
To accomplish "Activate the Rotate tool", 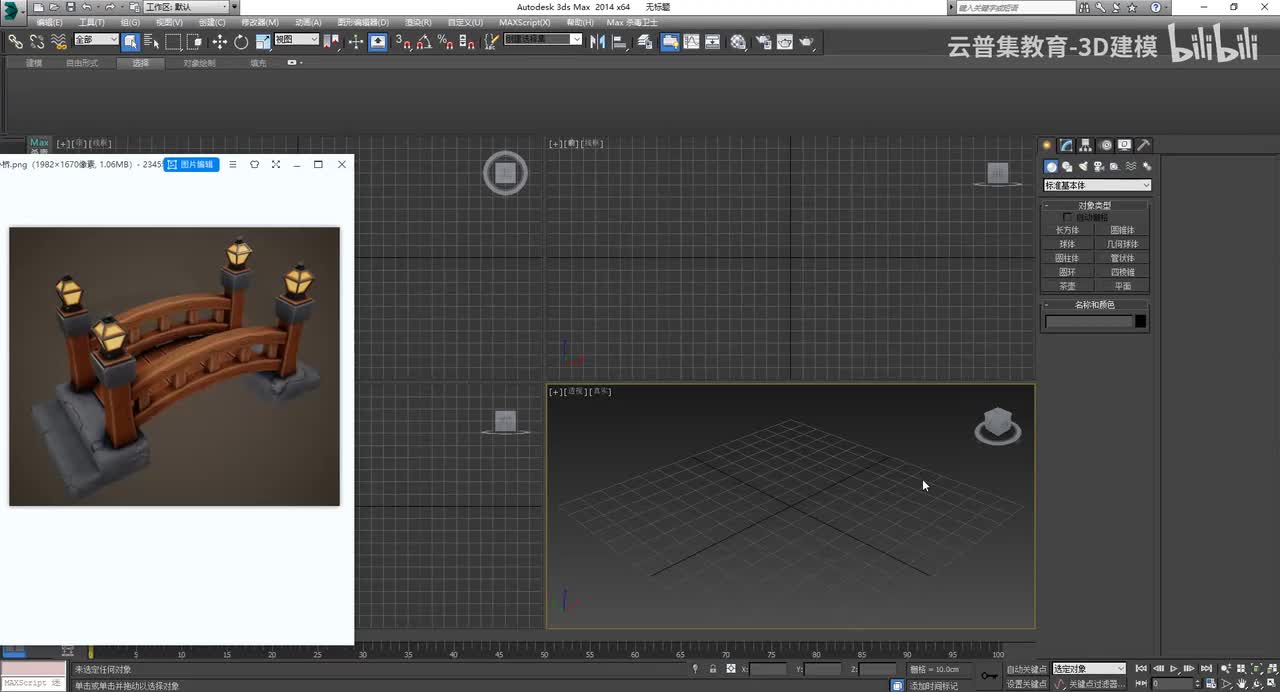I will coord(241,42).
